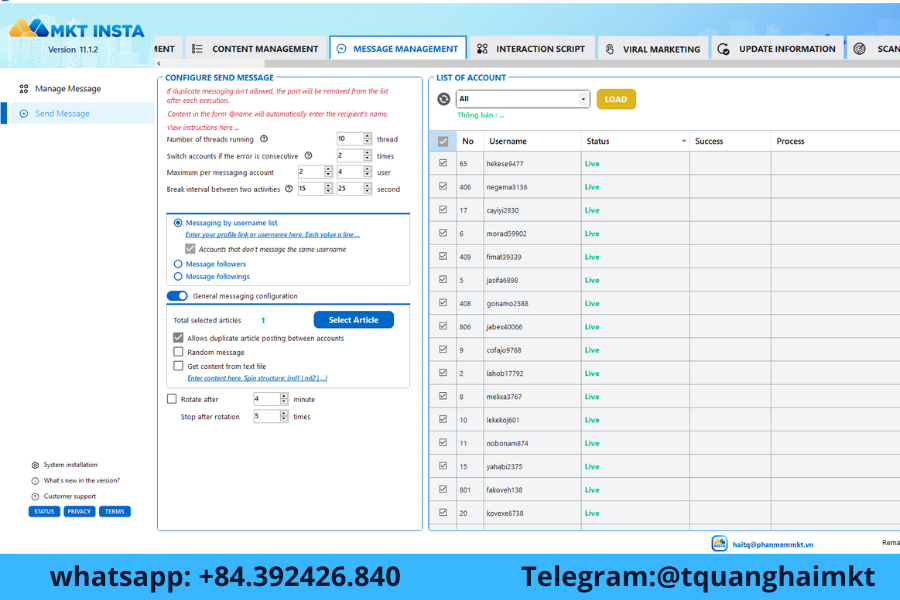Screen dimensions: 900x600
Task: Adjust the threads running spinner arrows
Action: click(367, 138)
